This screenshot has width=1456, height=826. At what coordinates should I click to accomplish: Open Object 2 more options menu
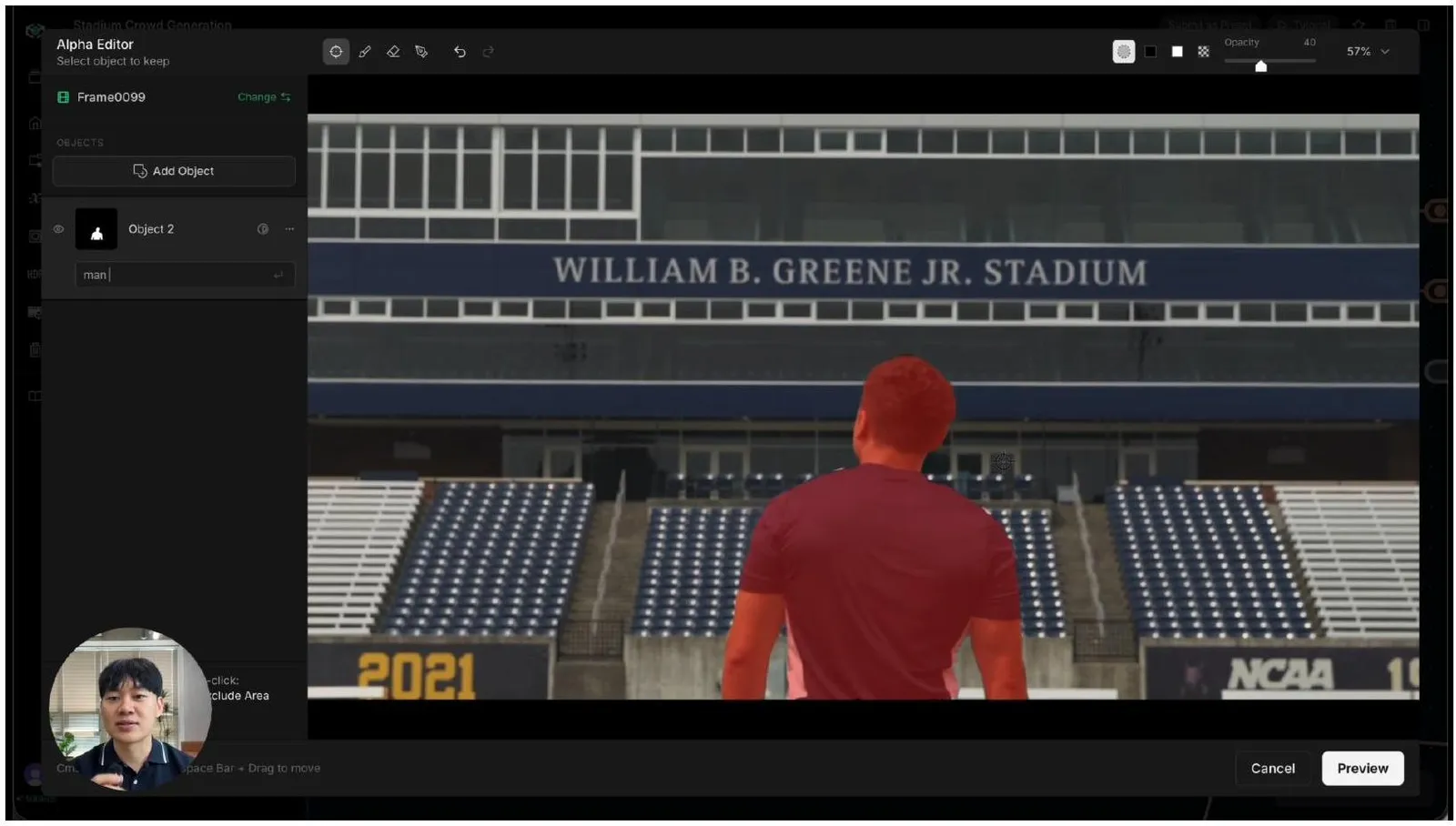[x=289, y=229]
